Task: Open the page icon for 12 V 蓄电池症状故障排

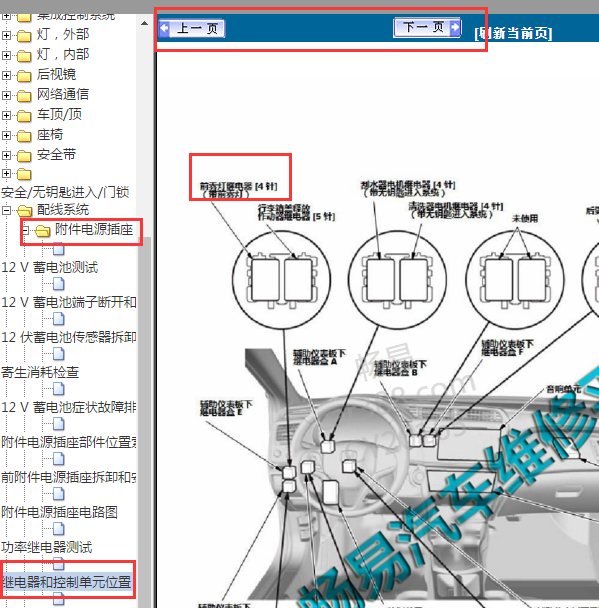Action: [59, 389]
